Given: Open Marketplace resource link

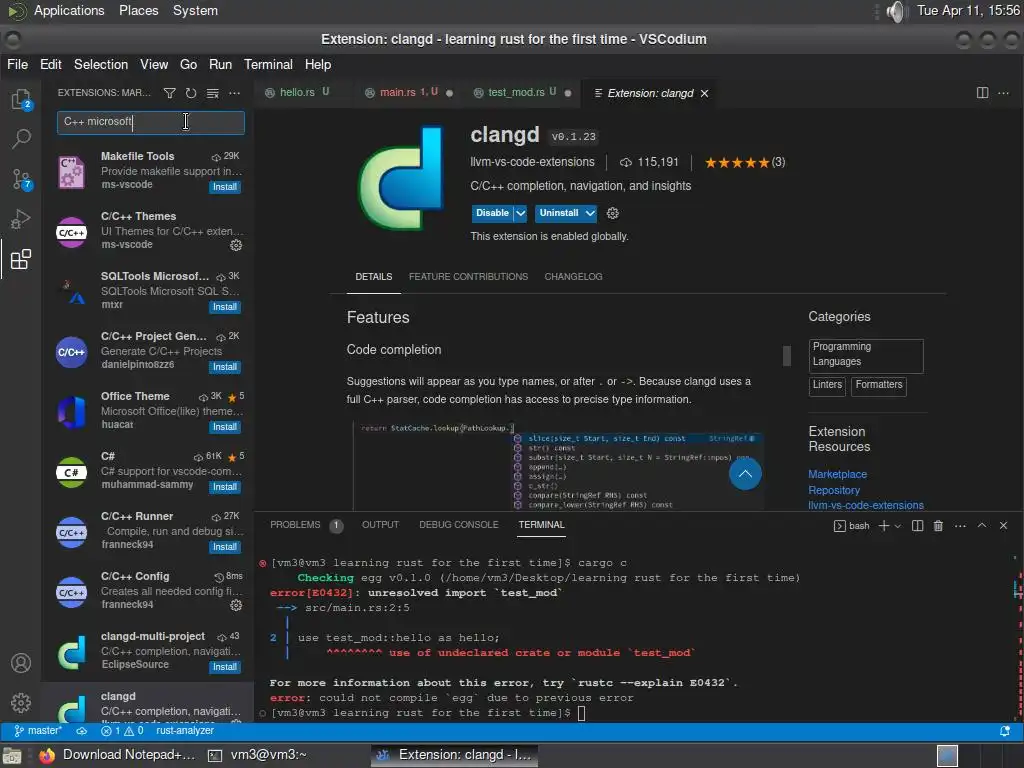Looking at the screenshot, I should (837, 474).
